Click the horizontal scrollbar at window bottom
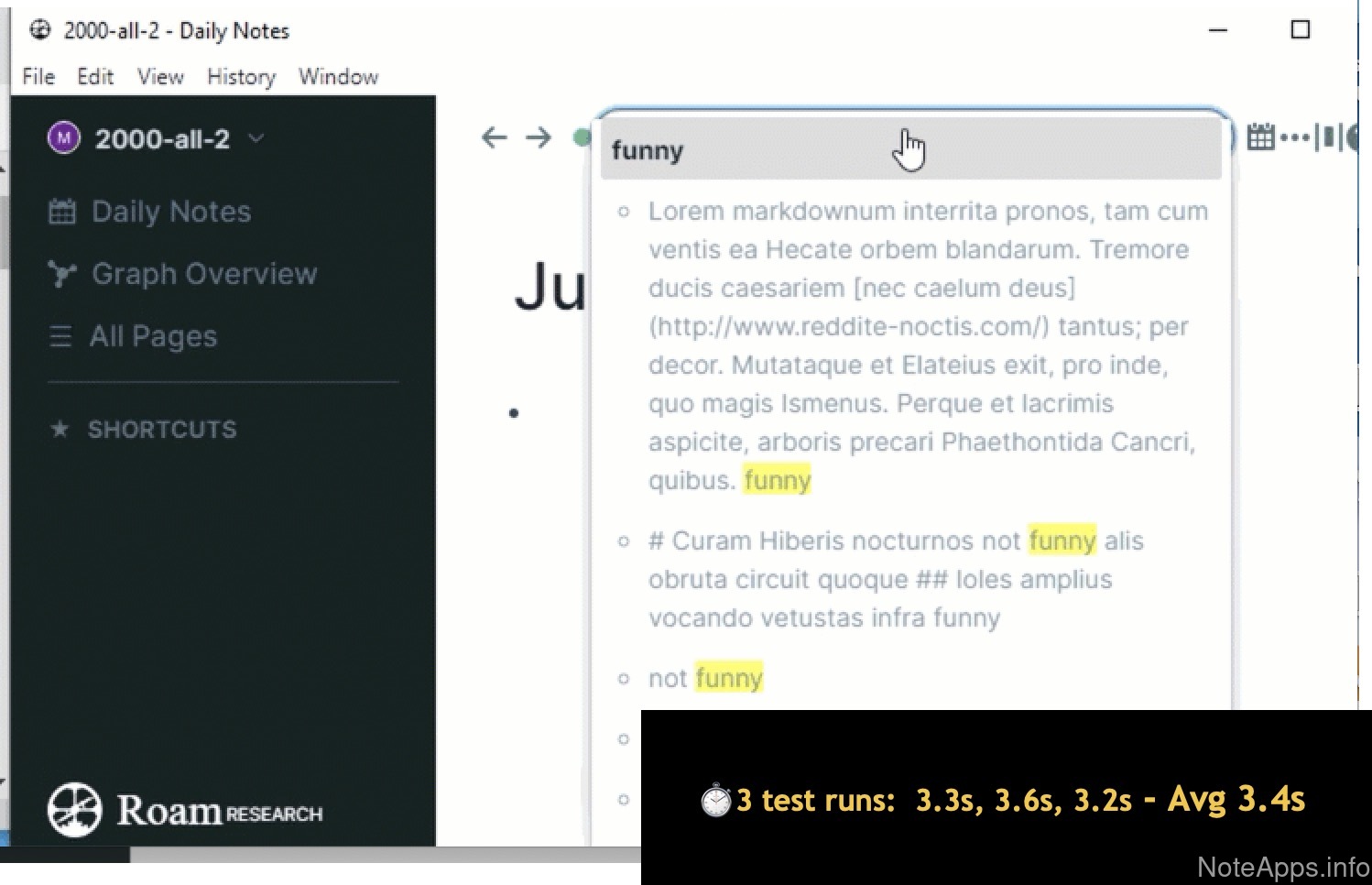The image size is (1372, 885). pos(385,855)
